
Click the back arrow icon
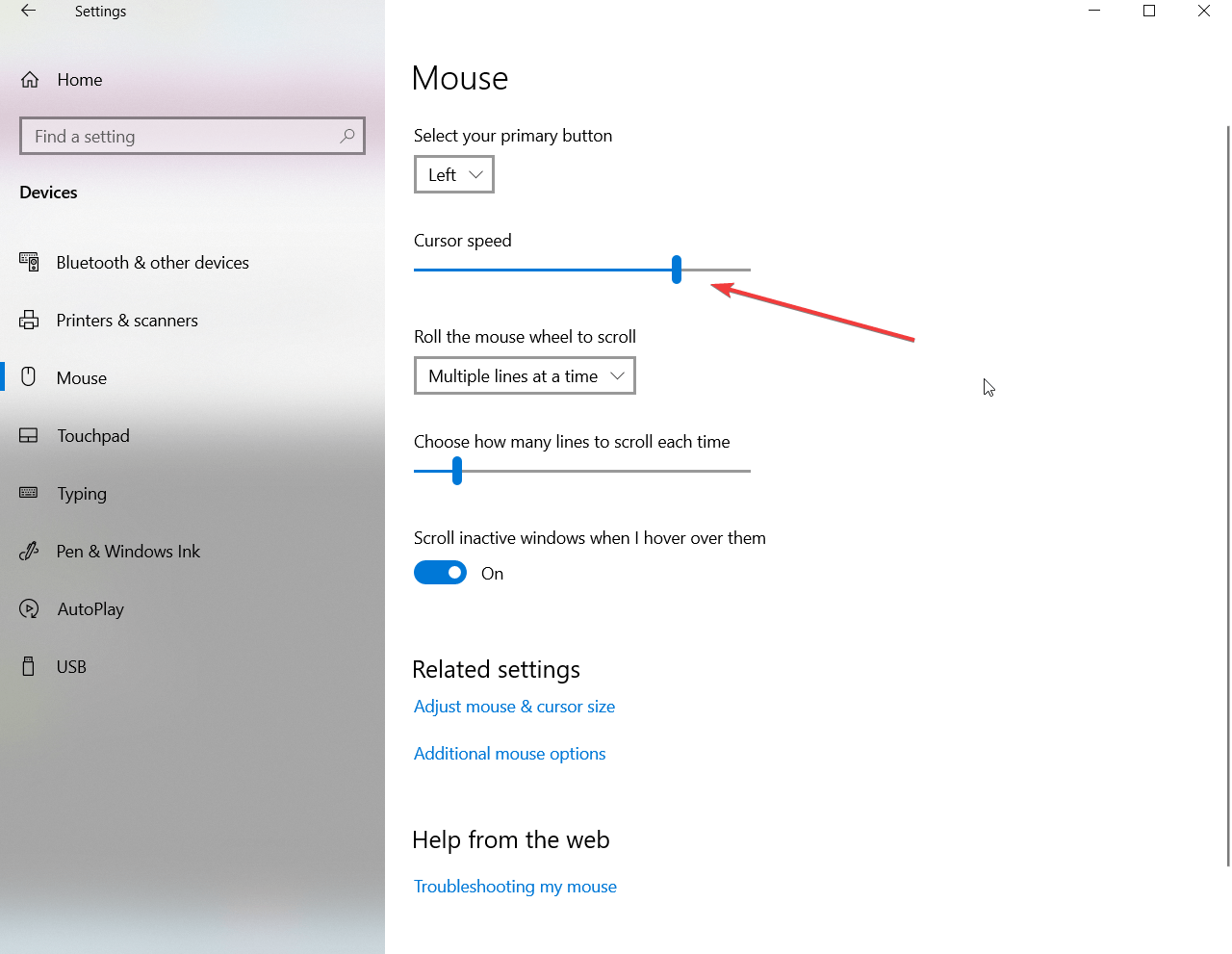click(28, 11)
